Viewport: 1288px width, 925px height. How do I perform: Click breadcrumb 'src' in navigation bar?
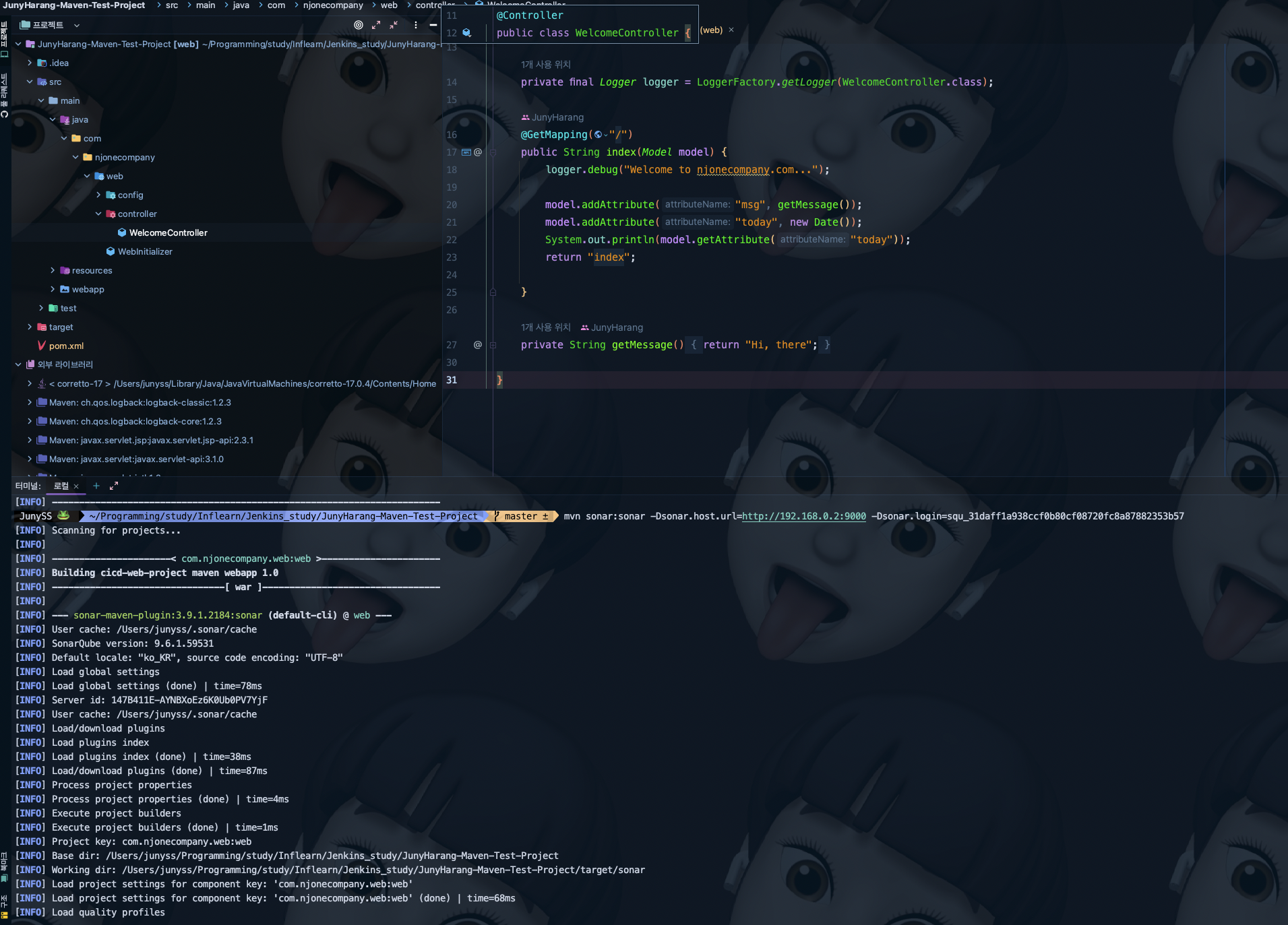[x=172, y=5]
